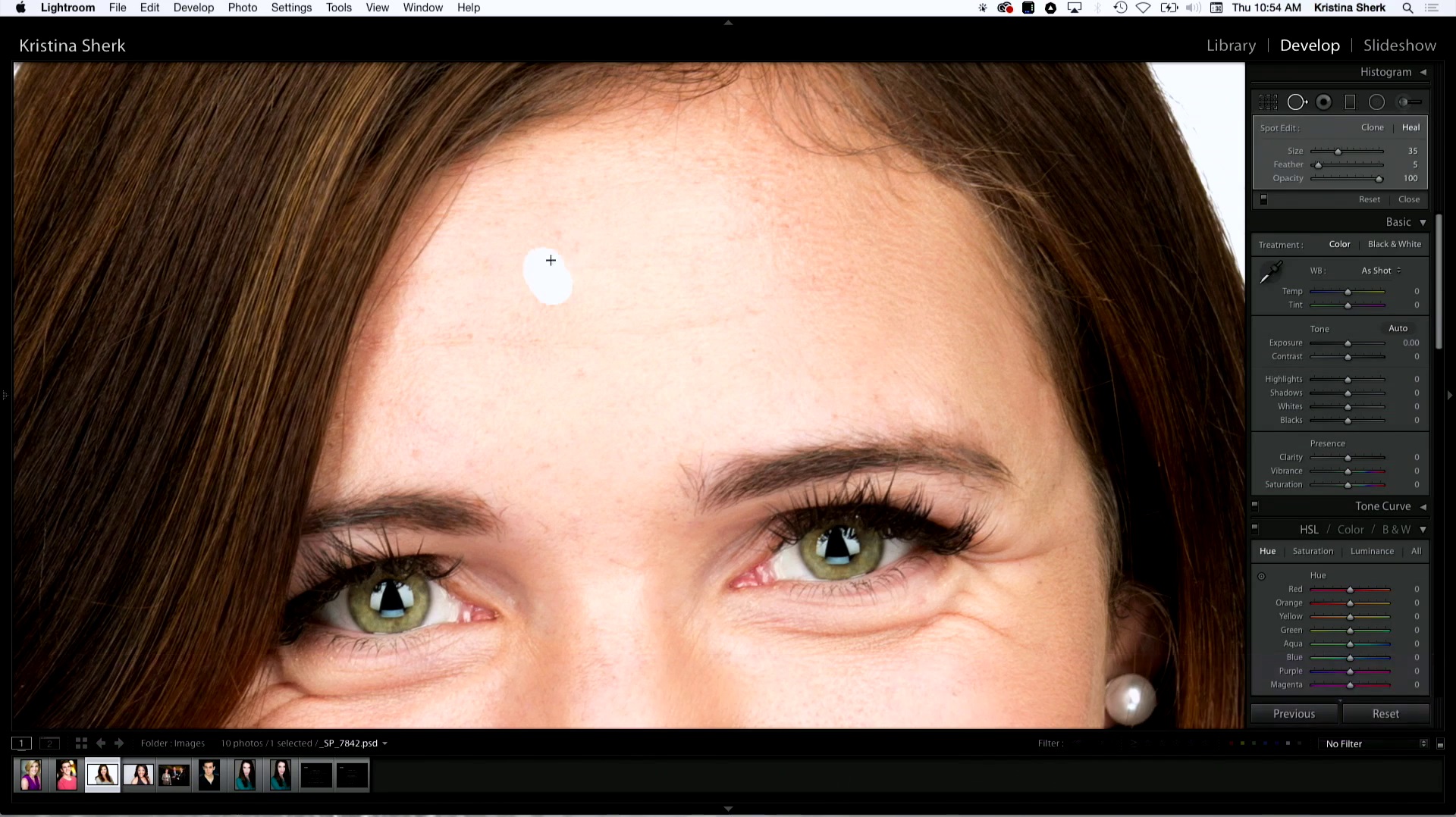Screen dimensions: 1456x817
Task: Click the Hue Orange slider handle
Action: [1350, 603]
